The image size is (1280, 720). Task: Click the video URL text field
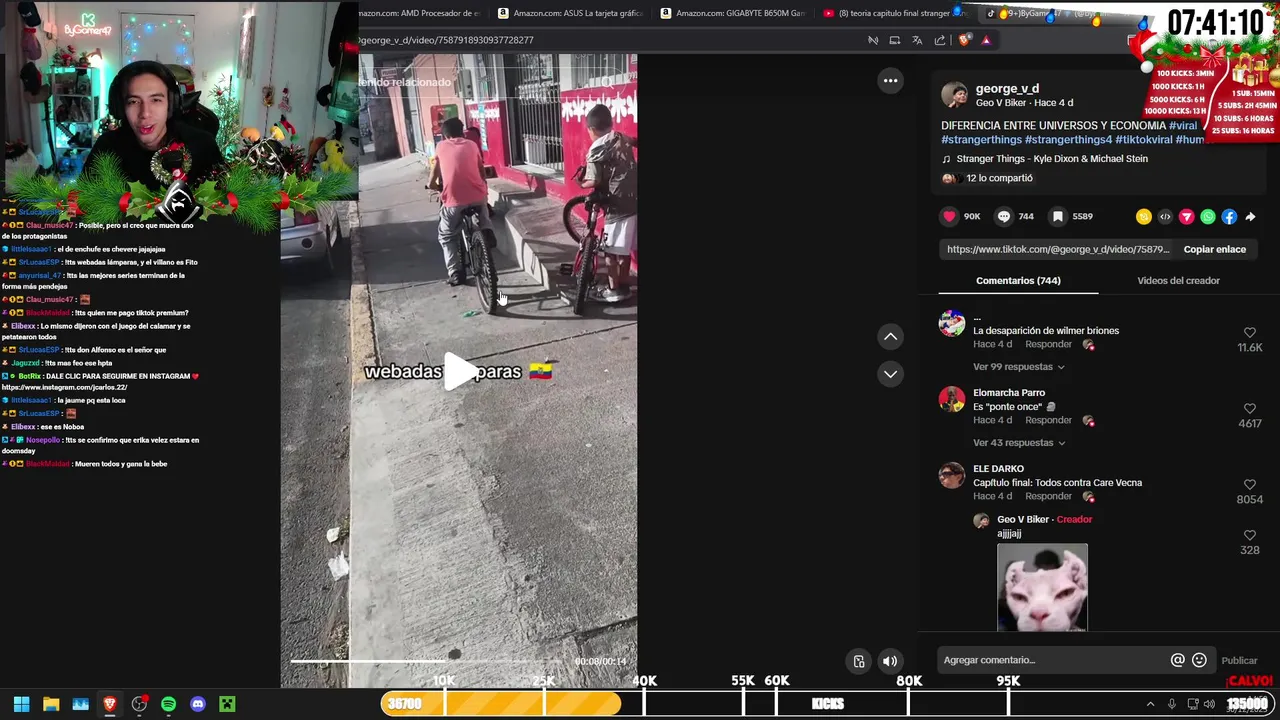[1057, 249]
